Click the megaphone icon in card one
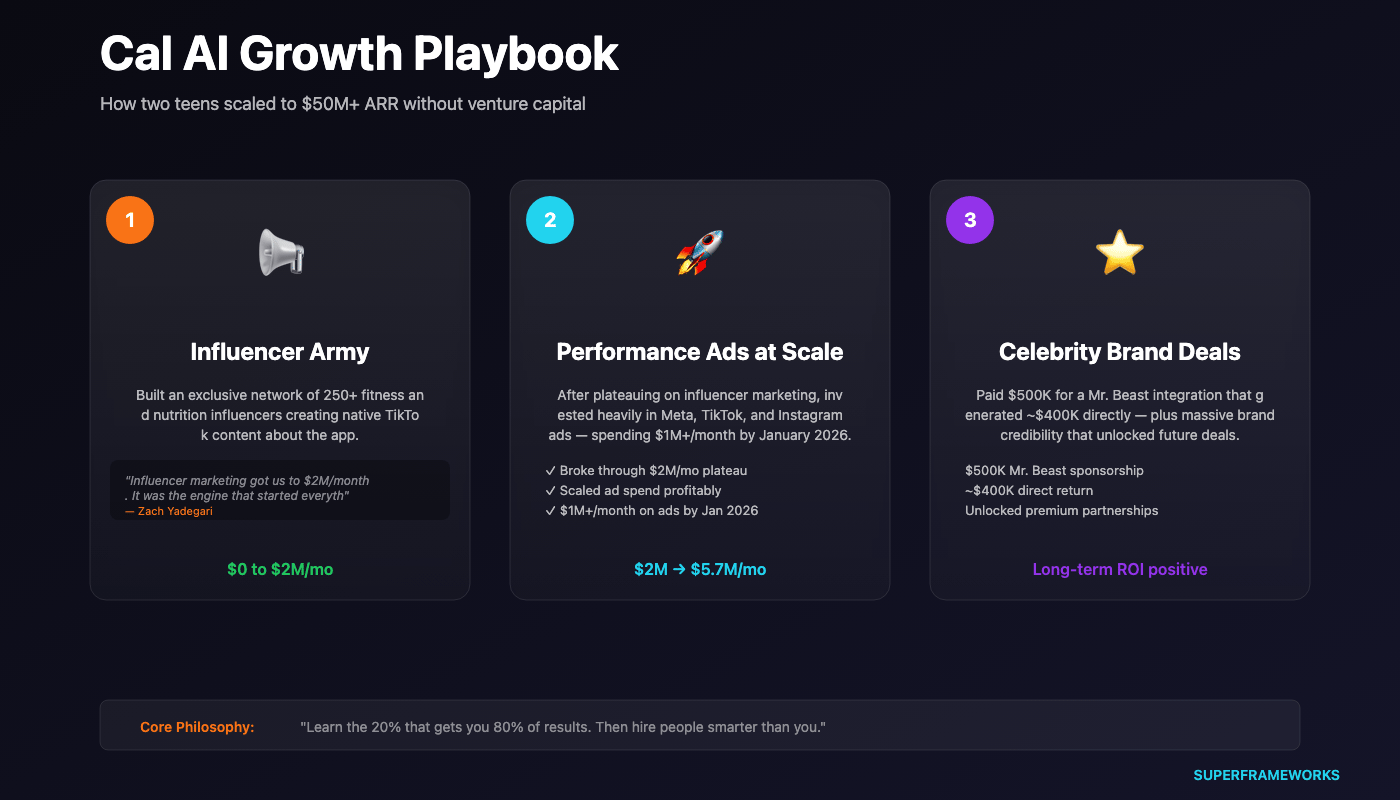Image resolution: width=1400 pixels, height=800 pixels. (x=281, y=252)
